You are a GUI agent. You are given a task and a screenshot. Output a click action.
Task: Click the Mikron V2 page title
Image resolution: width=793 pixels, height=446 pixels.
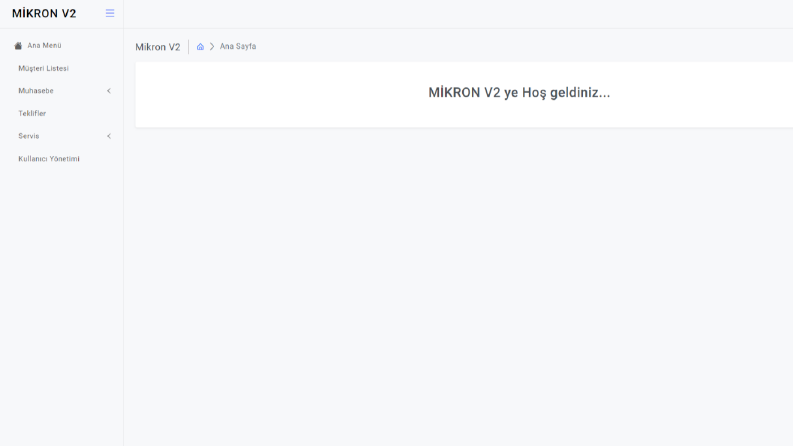pos(158,47)
